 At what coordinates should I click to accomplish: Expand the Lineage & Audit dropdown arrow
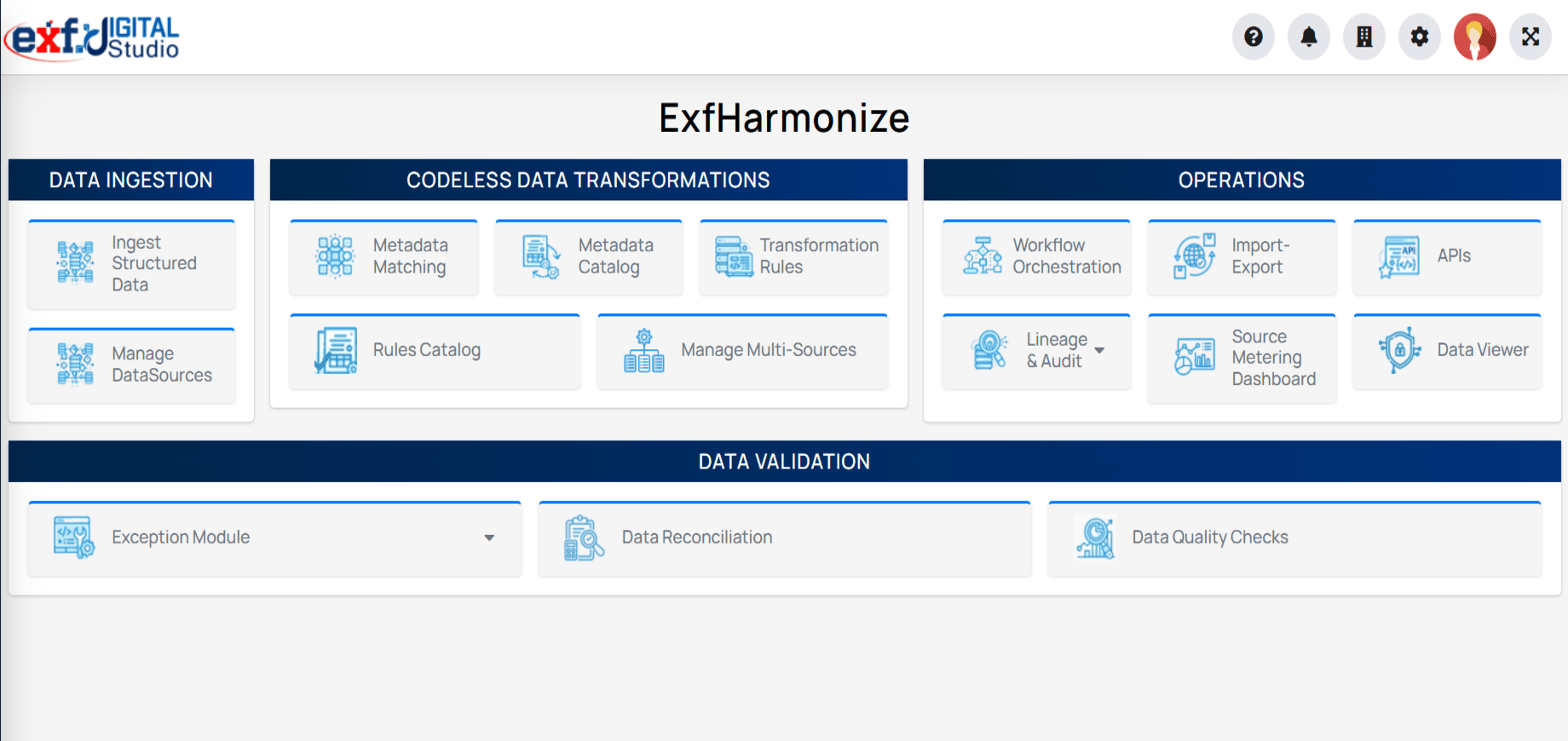[1099, 350]
